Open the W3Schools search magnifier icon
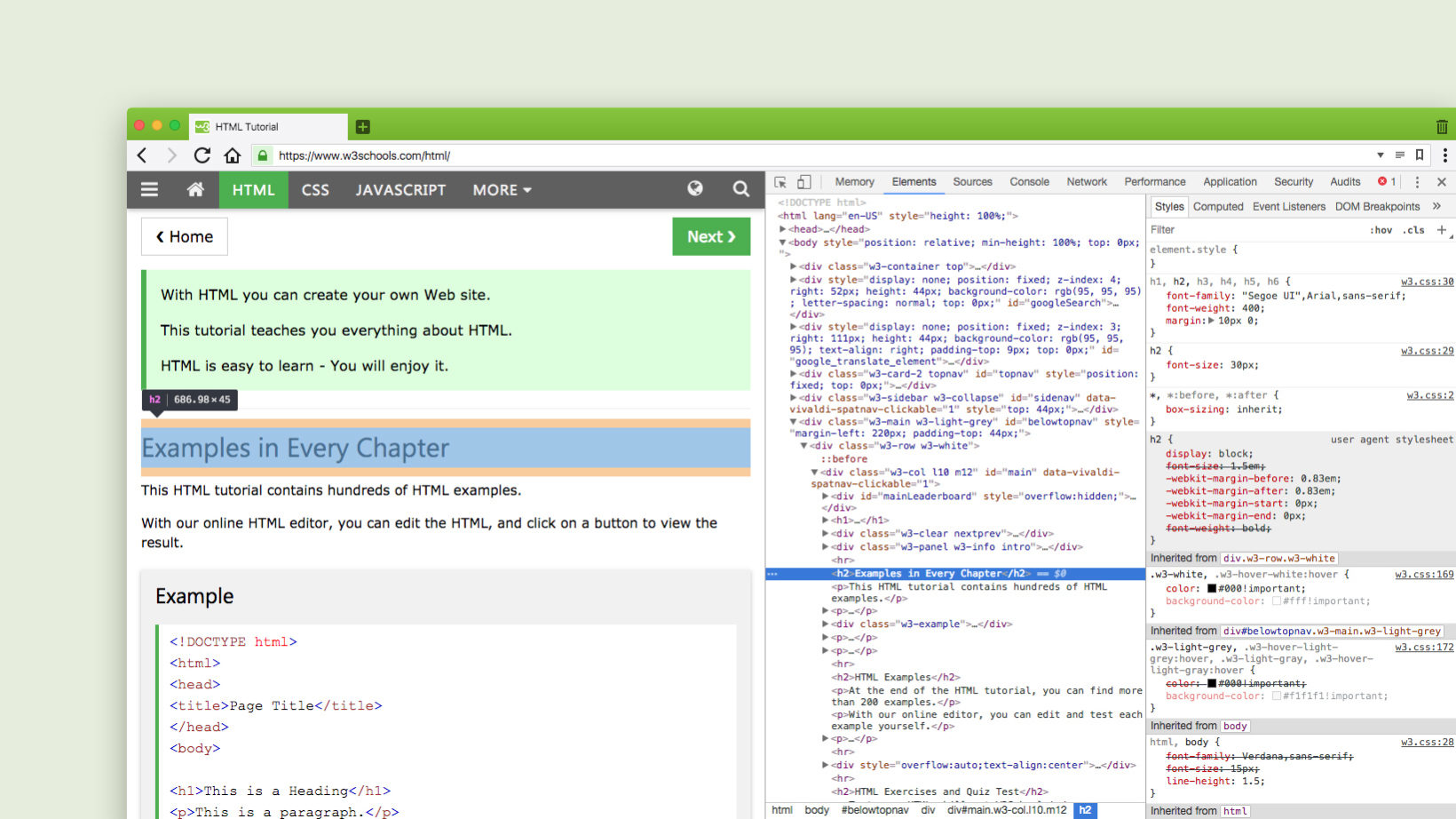The height and width of the screenshot is (819, 1456). coord(740,188)
